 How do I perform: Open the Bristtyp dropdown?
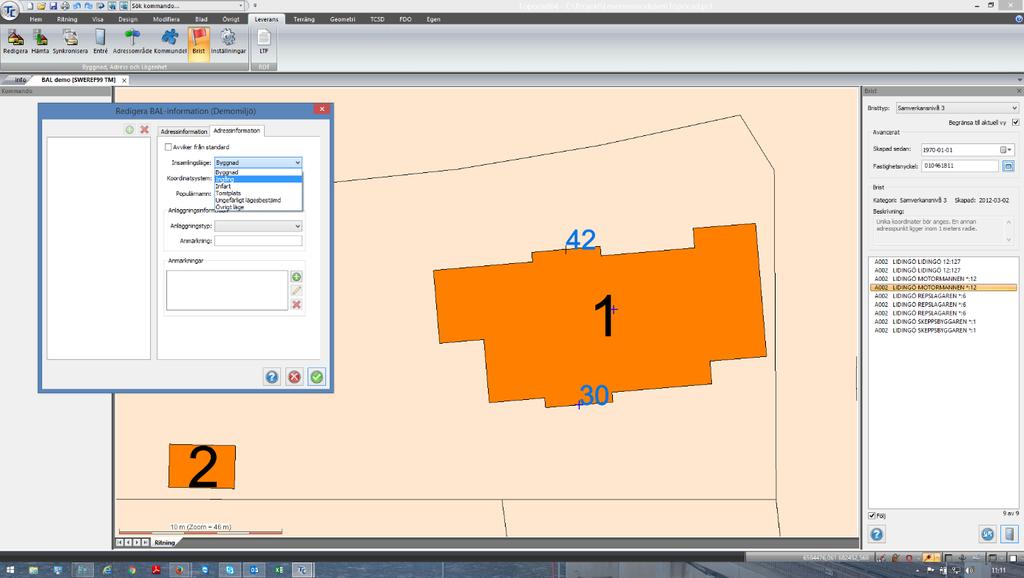tap(1014, 108)
